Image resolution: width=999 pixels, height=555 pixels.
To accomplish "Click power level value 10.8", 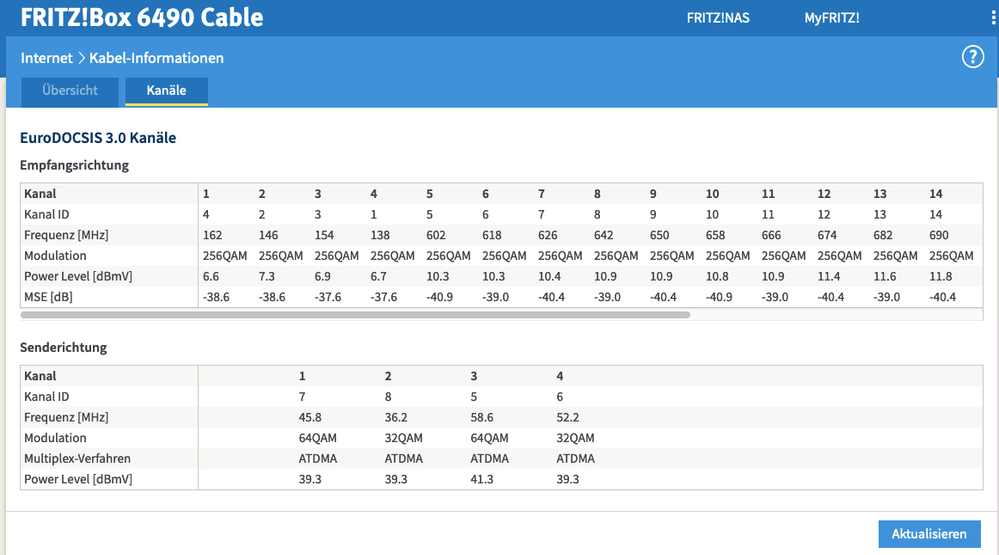I will coord(717,277).
